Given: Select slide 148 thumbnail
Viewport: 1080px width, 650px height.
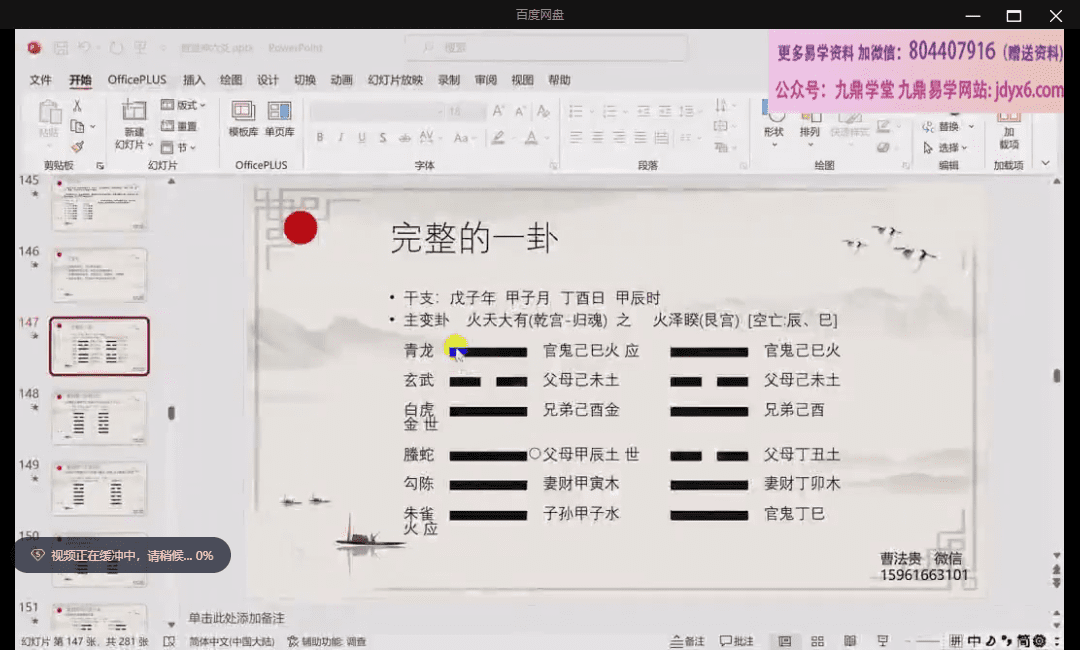Looking at the screenshot, I should tap(99, 417).
